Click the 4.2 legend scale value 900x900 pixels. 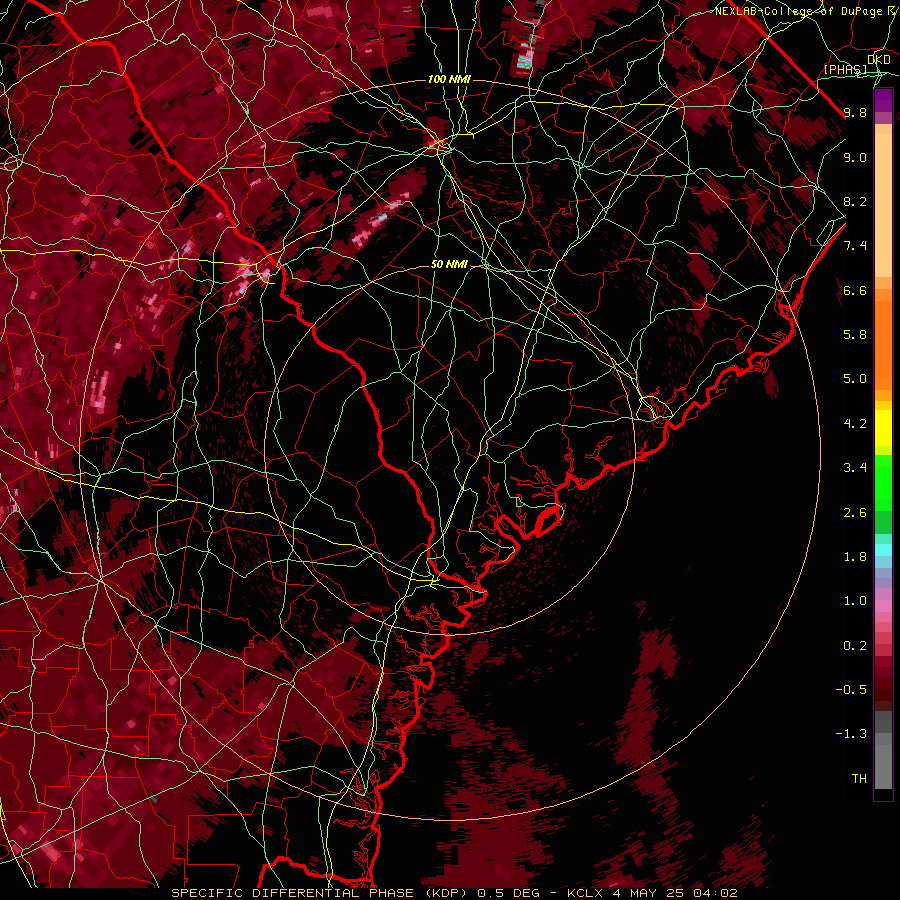[x=855, y=424]
